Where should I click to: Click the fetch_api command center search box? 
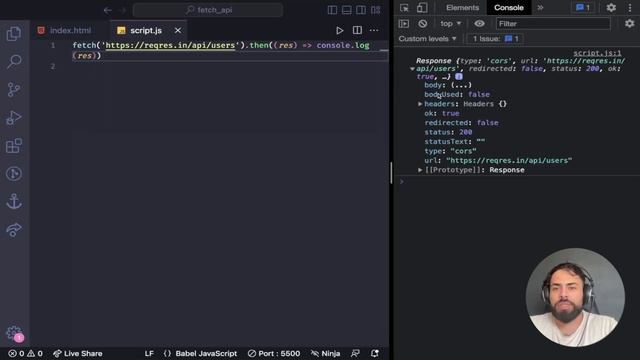pyautogui.click(x=208, y=10)
